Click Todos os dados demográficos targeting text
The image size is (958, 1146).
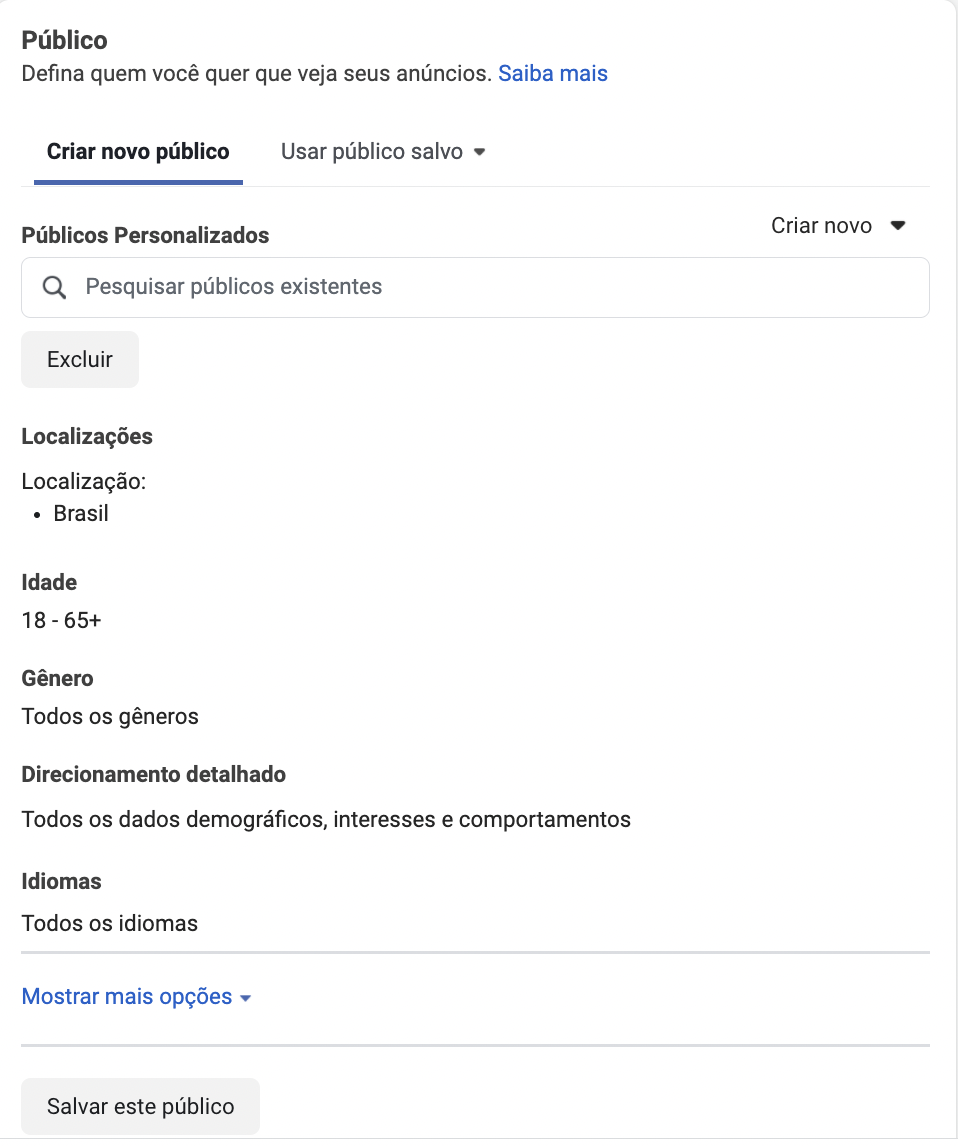(326, 820)
